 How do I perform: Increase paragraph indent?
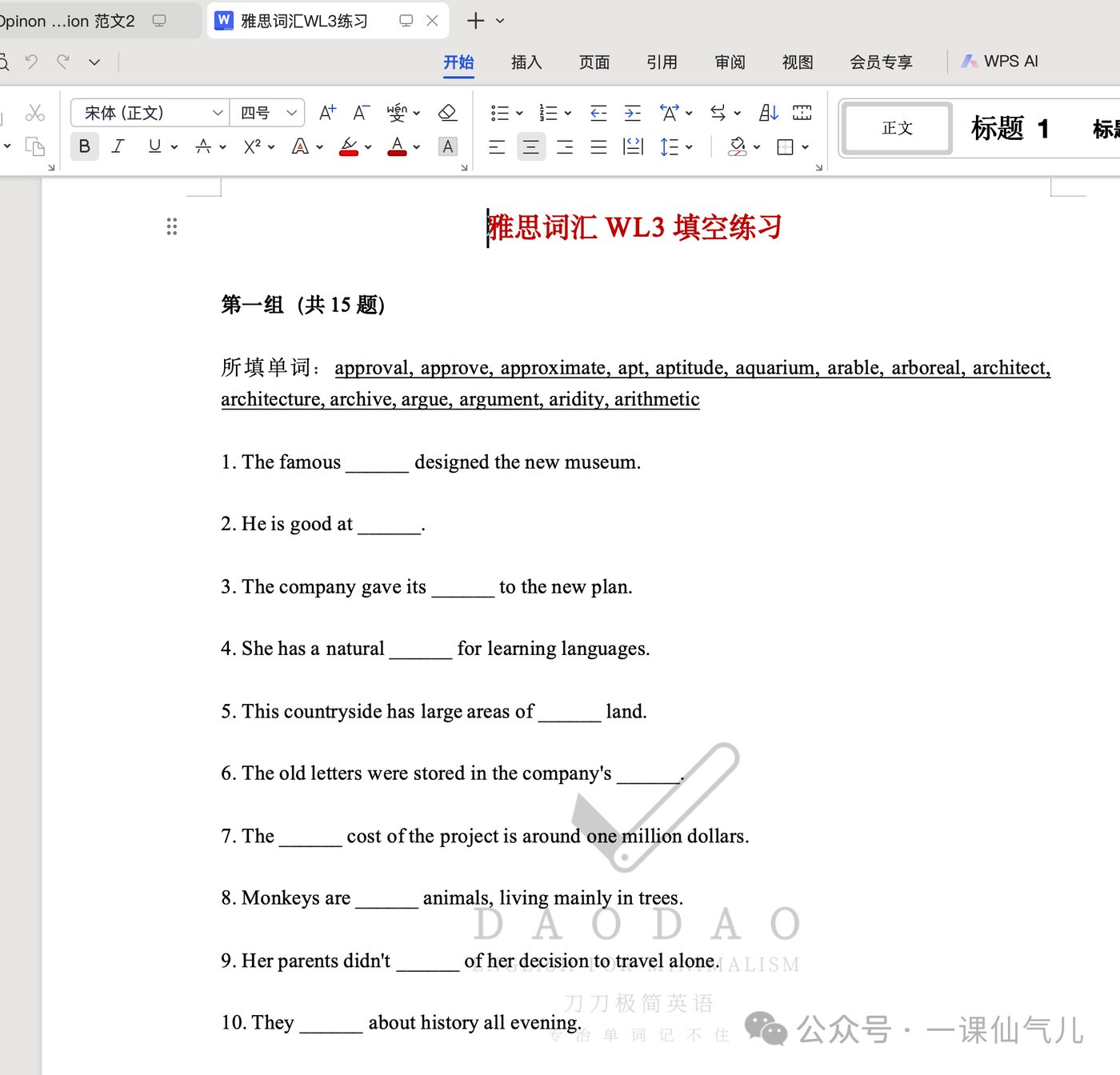pyautogui.click(x=632, y=113)
